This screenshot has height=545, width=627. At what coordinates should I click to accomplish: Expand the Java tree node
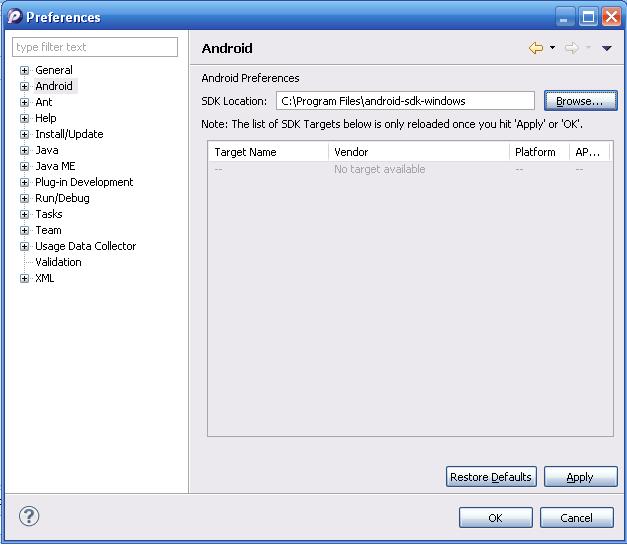(x=24, y=150)
